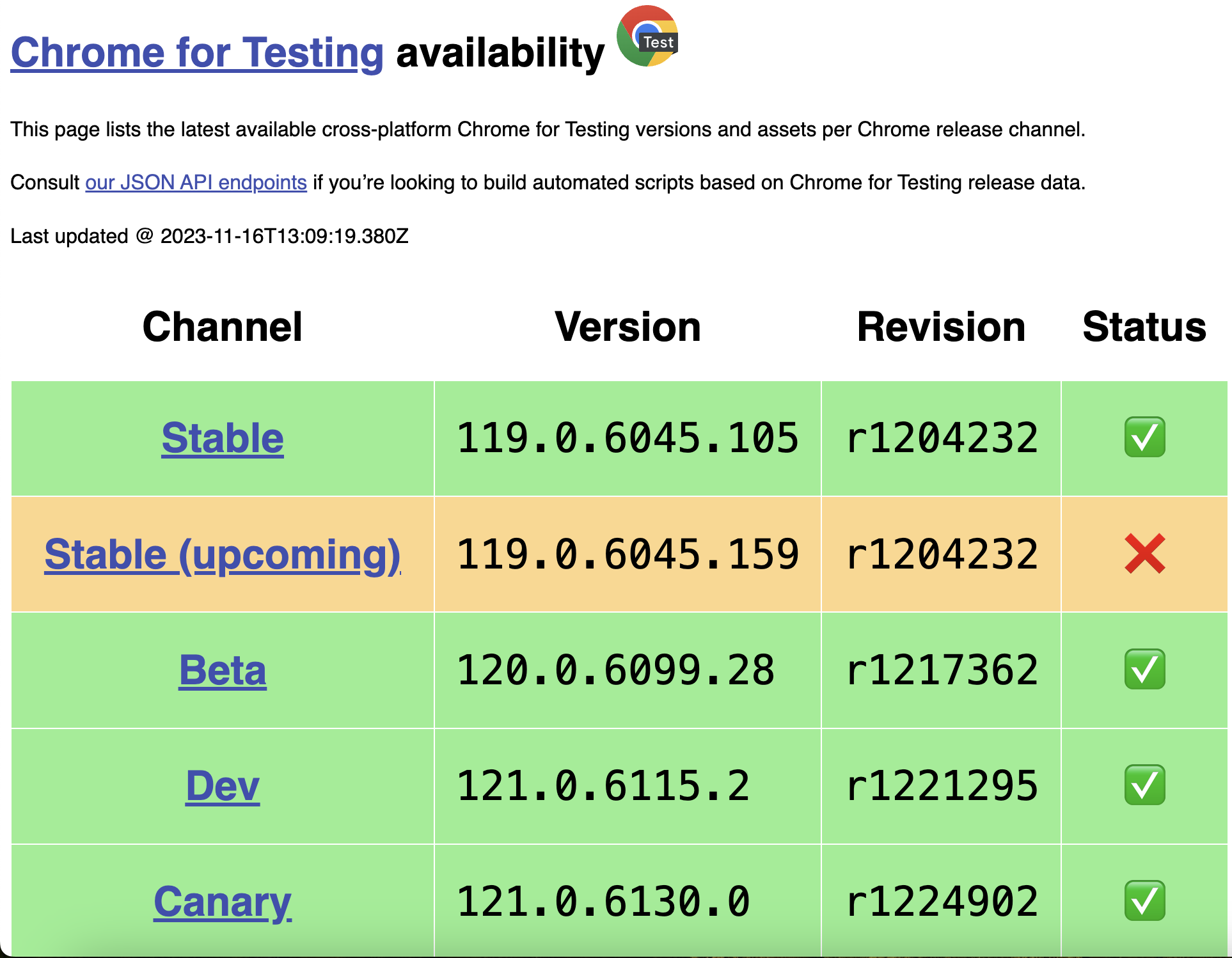Click the Chrome Test logo icon
Viewport: 1232px width, 958px height.
647,36
